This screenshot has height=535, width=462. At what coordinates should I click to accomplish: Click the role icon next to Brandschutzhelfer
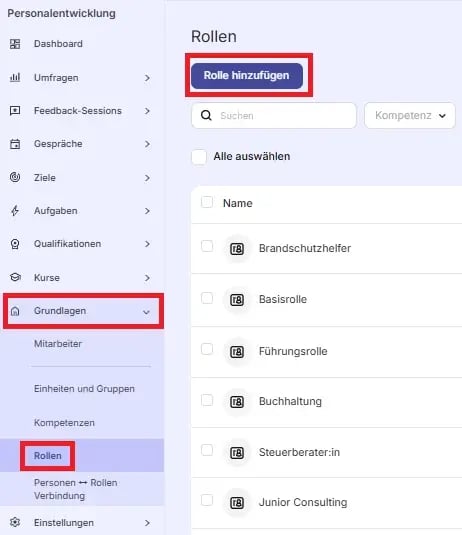pos(237,249)
